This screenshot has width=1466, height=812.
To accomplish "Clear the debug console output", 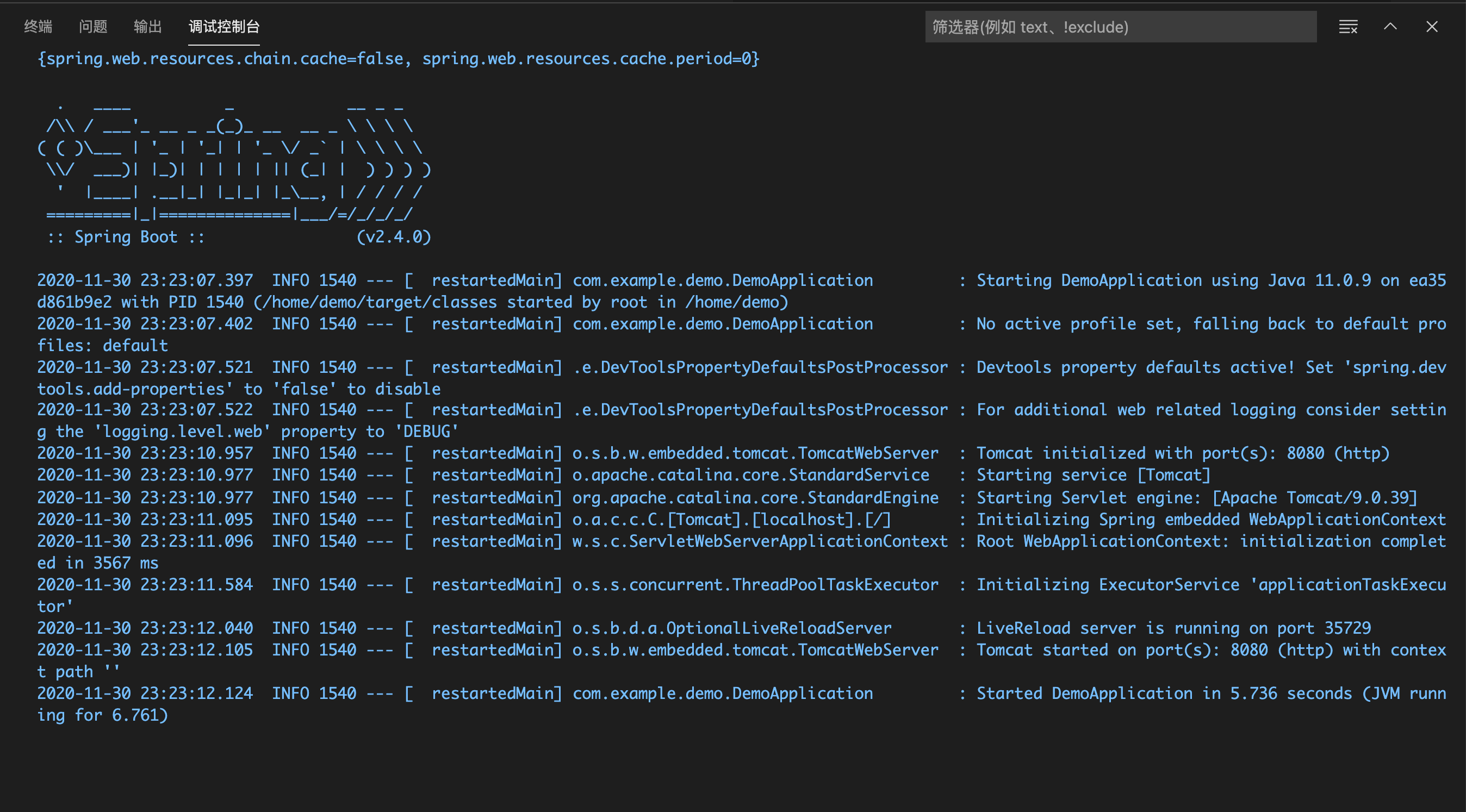I will (x=1347, y=27).
